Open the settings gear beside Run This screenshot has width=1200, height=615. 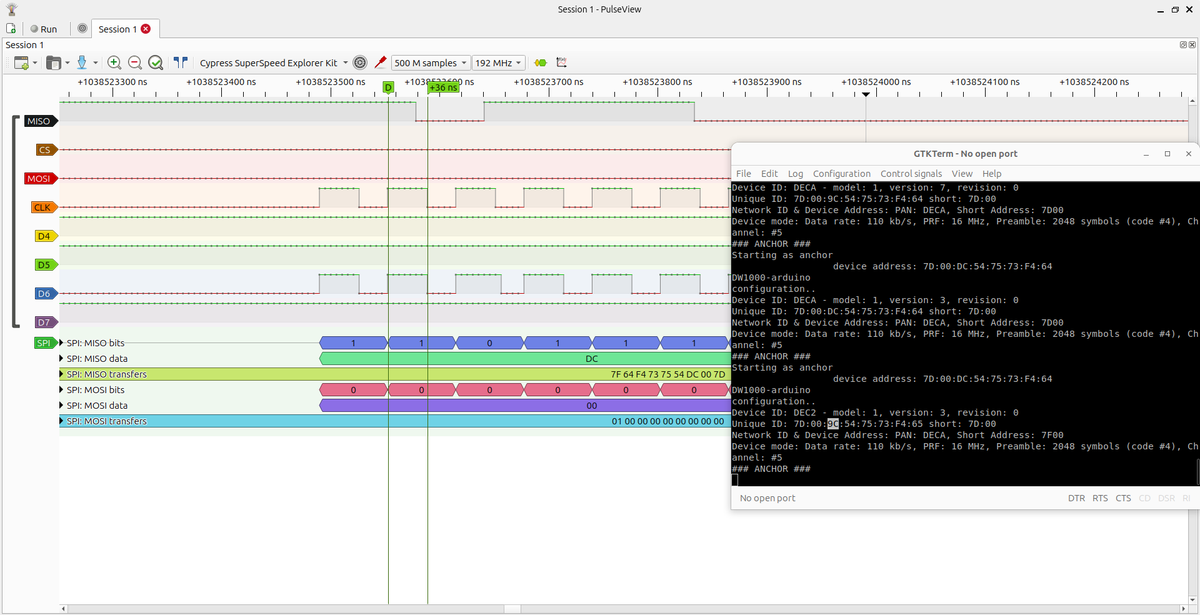(82, 29)
